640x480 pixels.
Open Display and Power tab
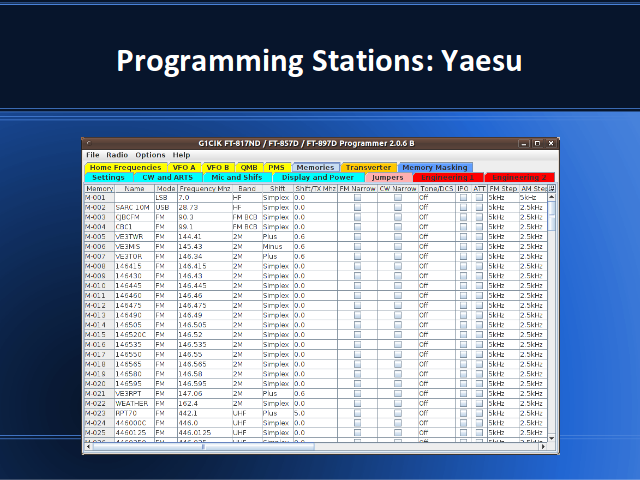pyautogui.click(x=318, y=178)
